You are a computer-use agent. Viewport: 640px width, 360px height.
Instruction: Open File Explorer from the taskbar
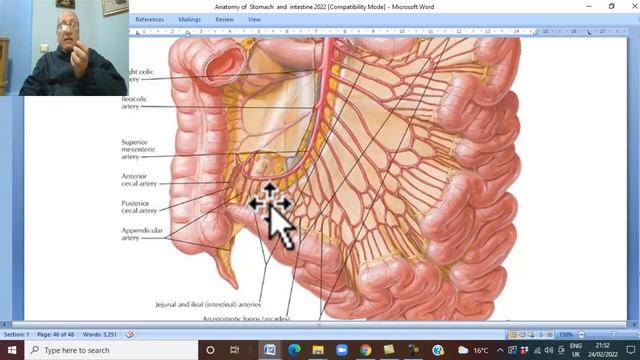tap(318, 350)
